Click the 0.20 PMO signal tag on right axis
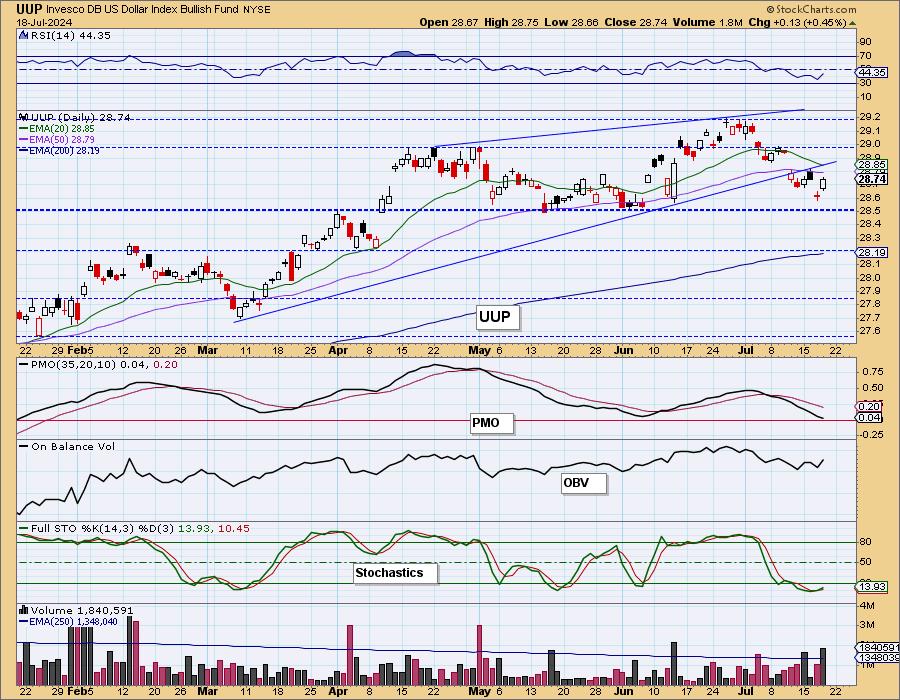The width and height of the screenshot is (900, 700). pos(870,407)
